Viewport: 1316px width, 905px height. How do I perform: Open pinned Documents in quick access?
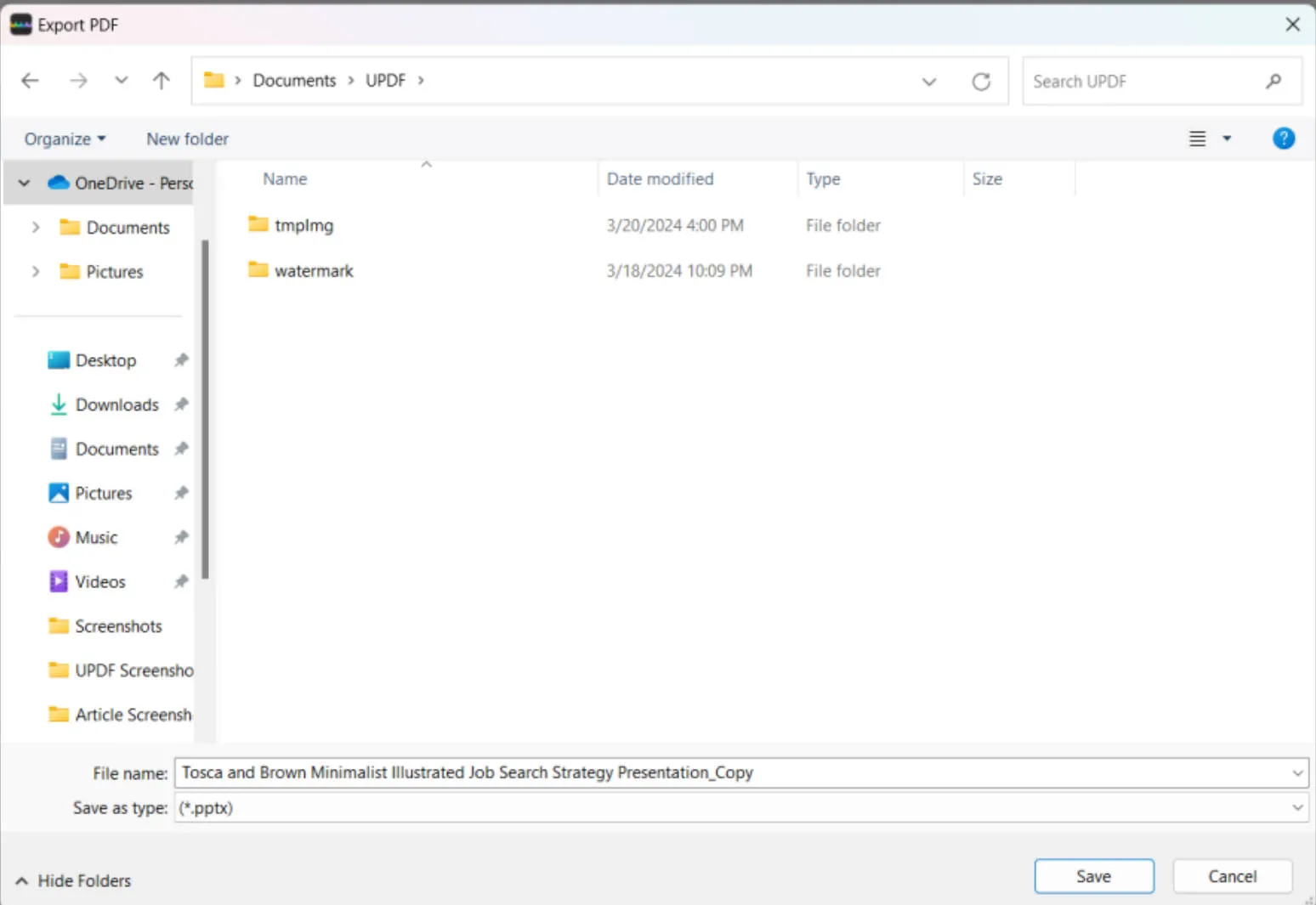click(x=104, y=449)
